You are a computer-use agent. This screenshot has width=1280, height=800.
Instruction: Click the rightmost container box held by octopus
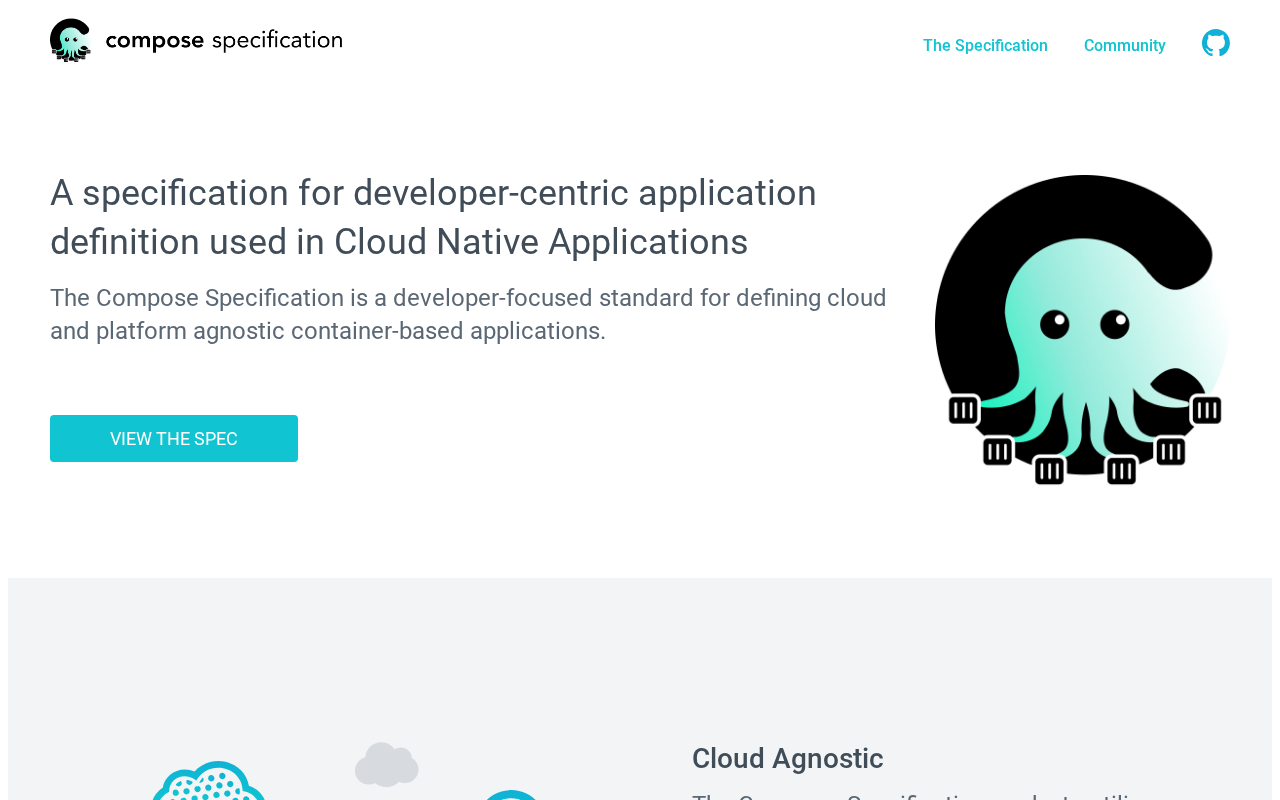(1206, 409)
